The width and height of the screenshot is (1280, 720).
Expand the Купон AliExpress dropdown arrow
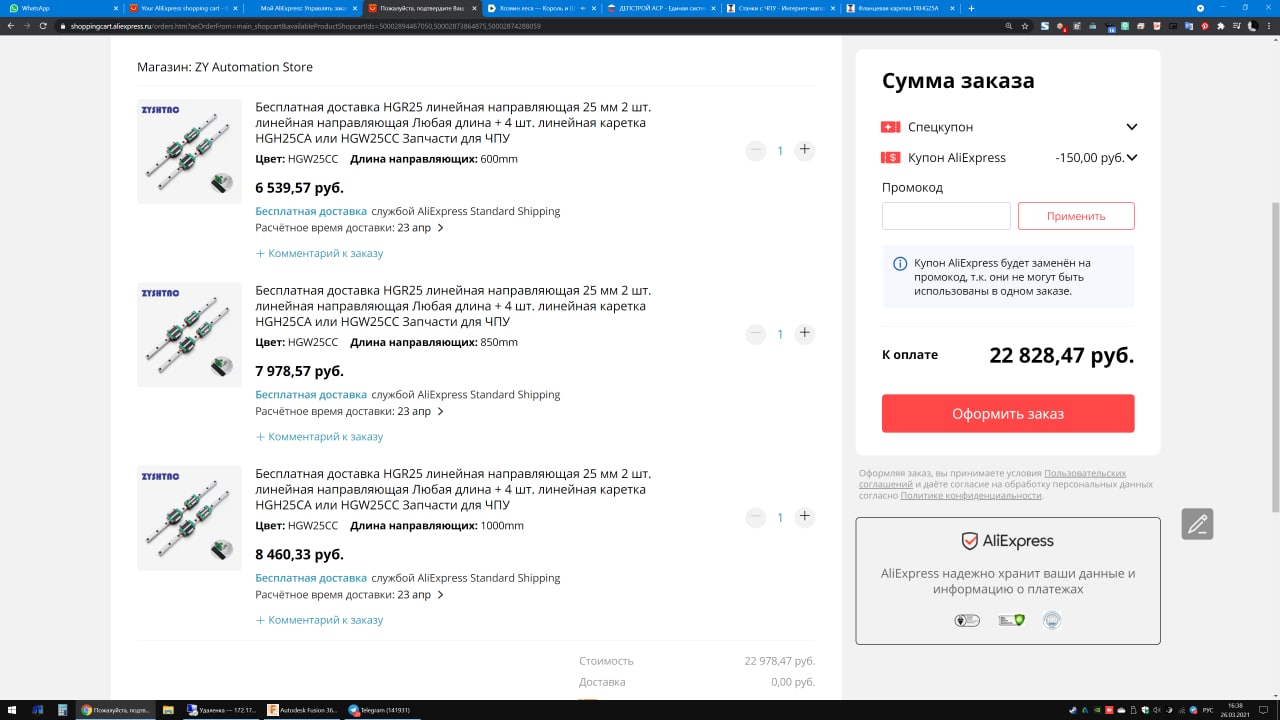point(1132,157)
